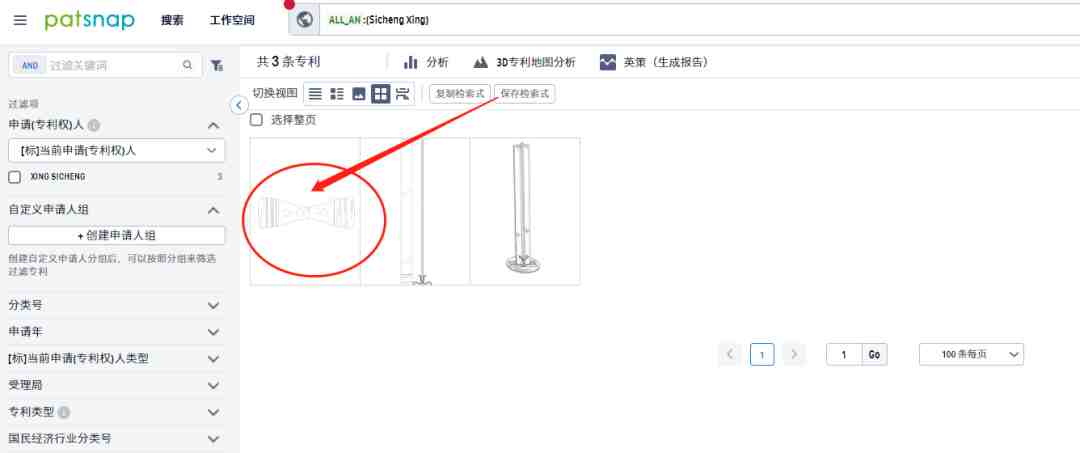Open the 工作空间 menu
This screenshot has width=1080, height=453.
pos(232,20)
